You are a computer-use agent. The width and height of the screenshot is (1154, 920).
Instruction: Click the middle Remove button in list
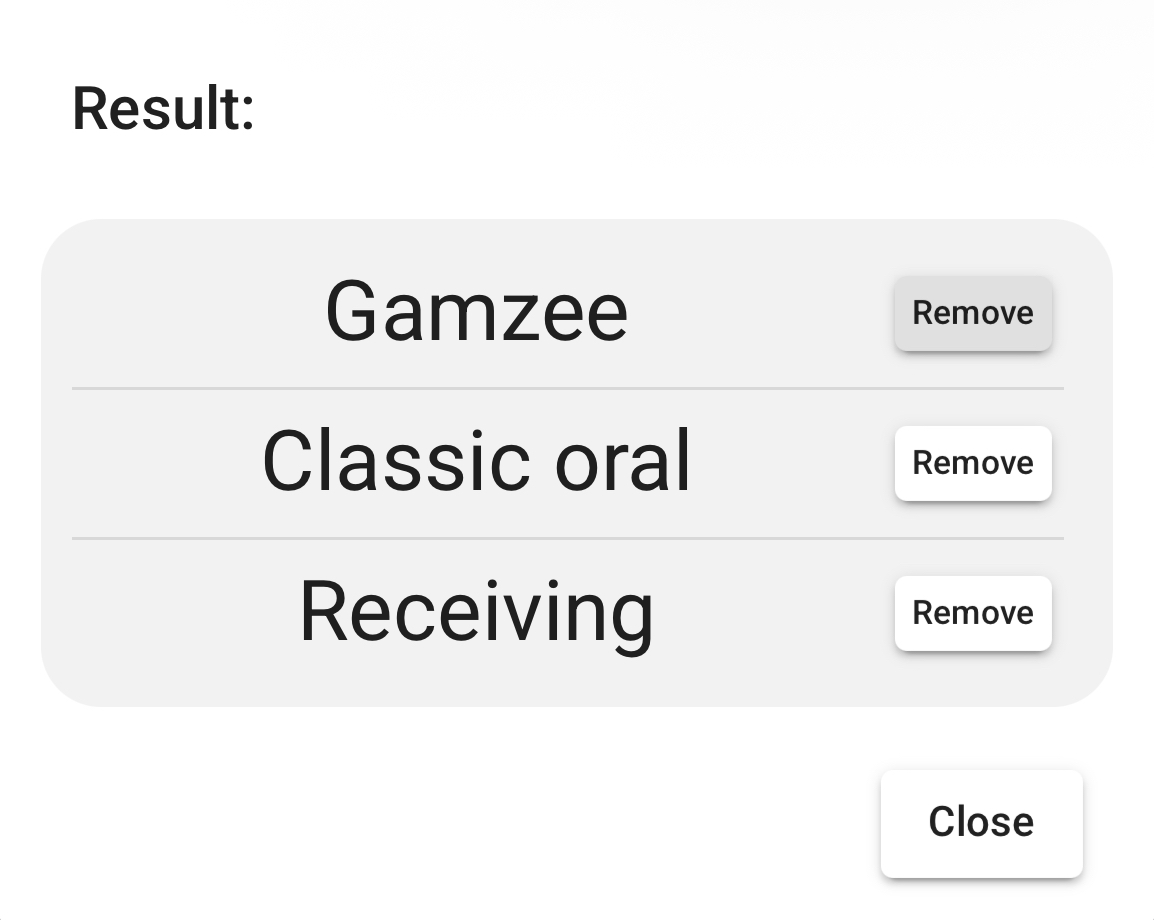pyautogui.click(x=973, y=463)
